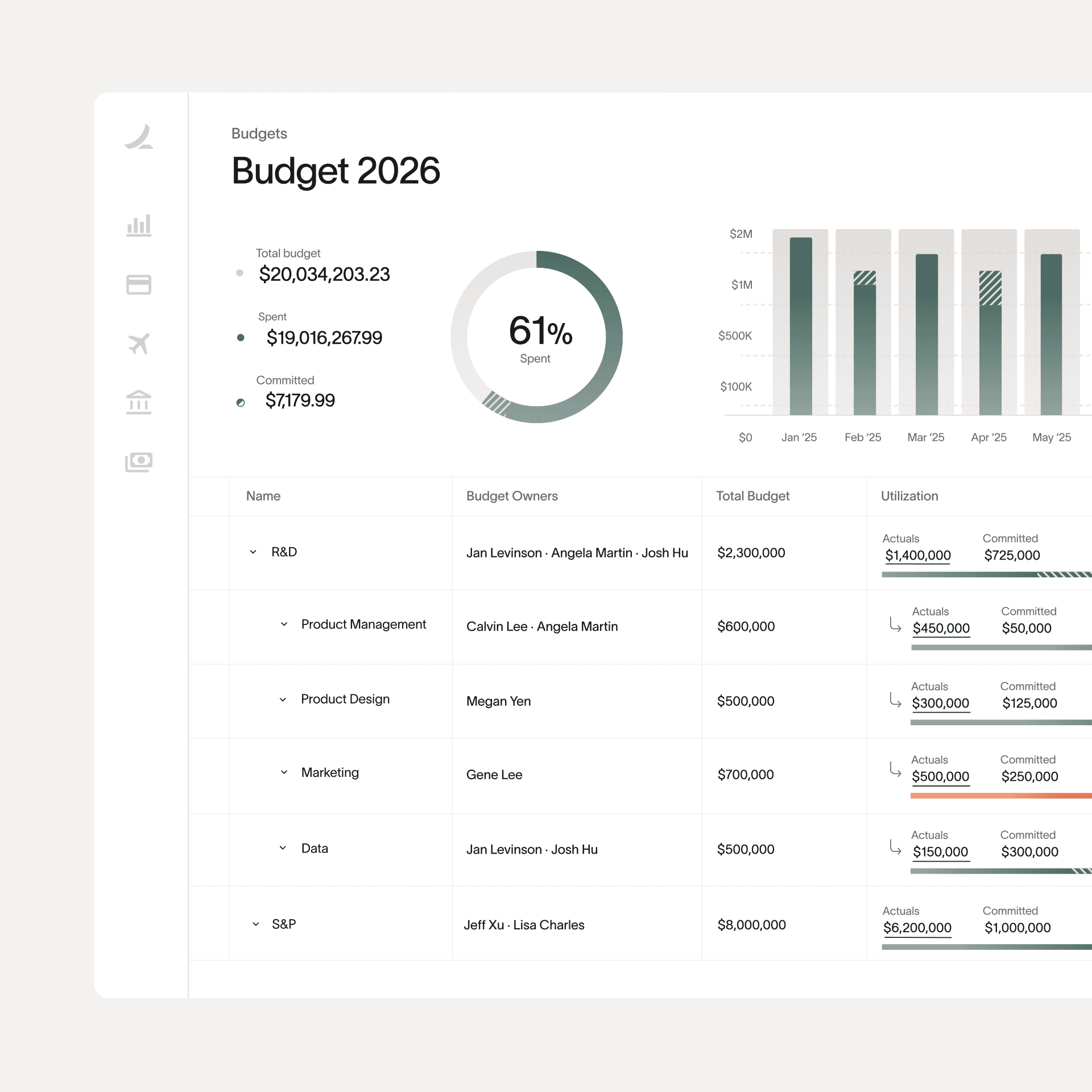Open the bar chart insights icon
The height and width of the screenshot is (1092, 1092).
click(139, 225)
